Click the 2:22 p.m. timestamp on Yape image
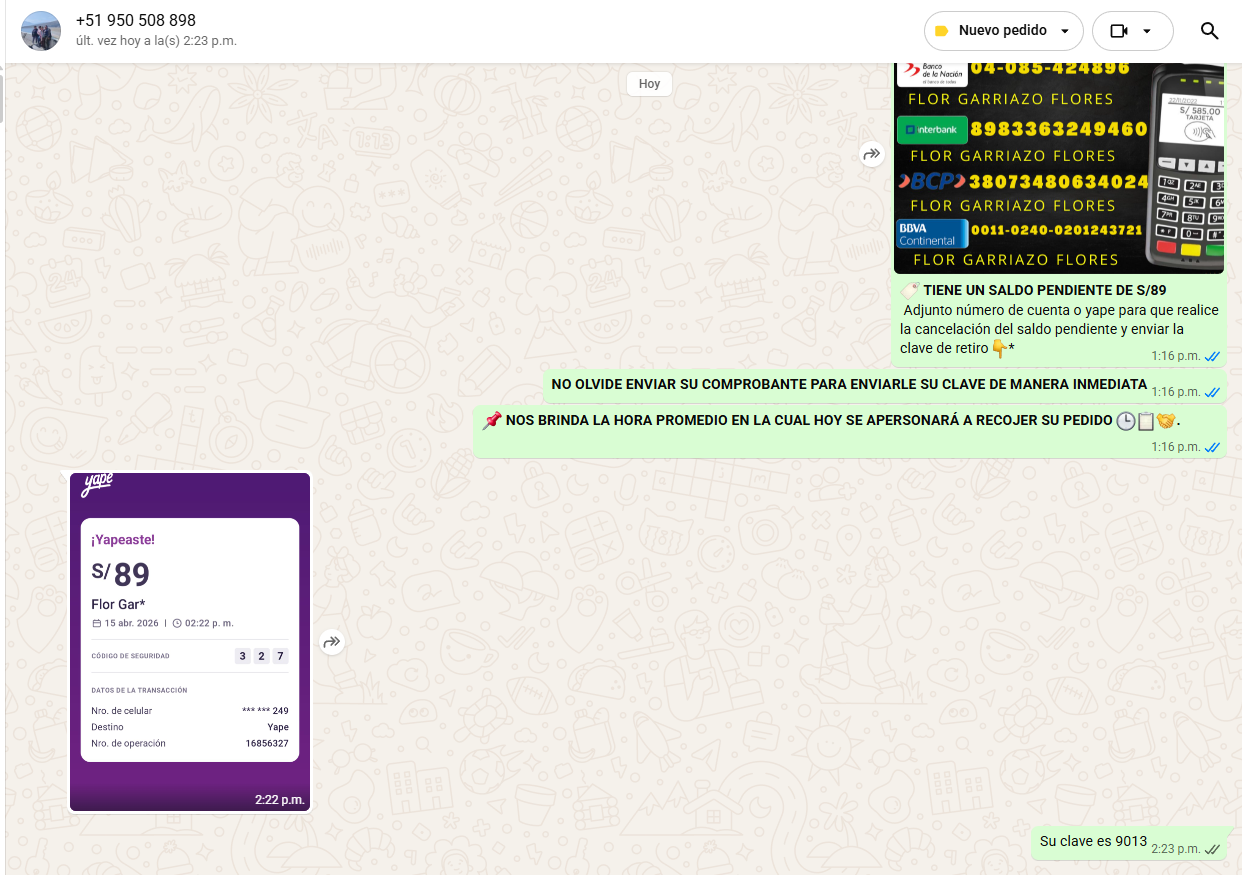The height and width of the screenshot is (875, 1242). [x=279, y=800]
